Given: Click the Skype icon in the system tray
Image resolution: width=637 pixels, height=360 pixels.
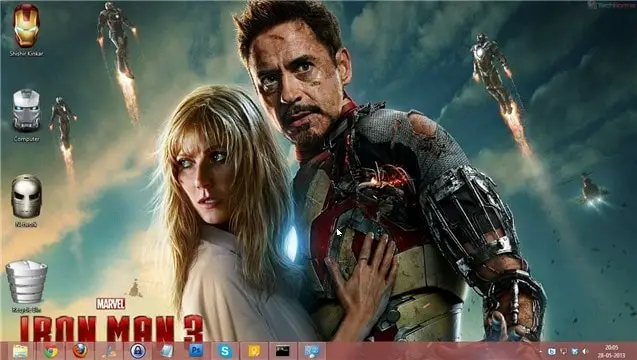Looking at the screenshot, I should point(552,351).
